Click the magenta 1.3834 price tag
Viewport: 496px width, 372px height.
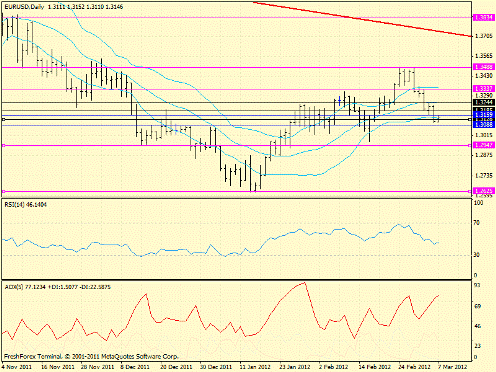[484, 17]
